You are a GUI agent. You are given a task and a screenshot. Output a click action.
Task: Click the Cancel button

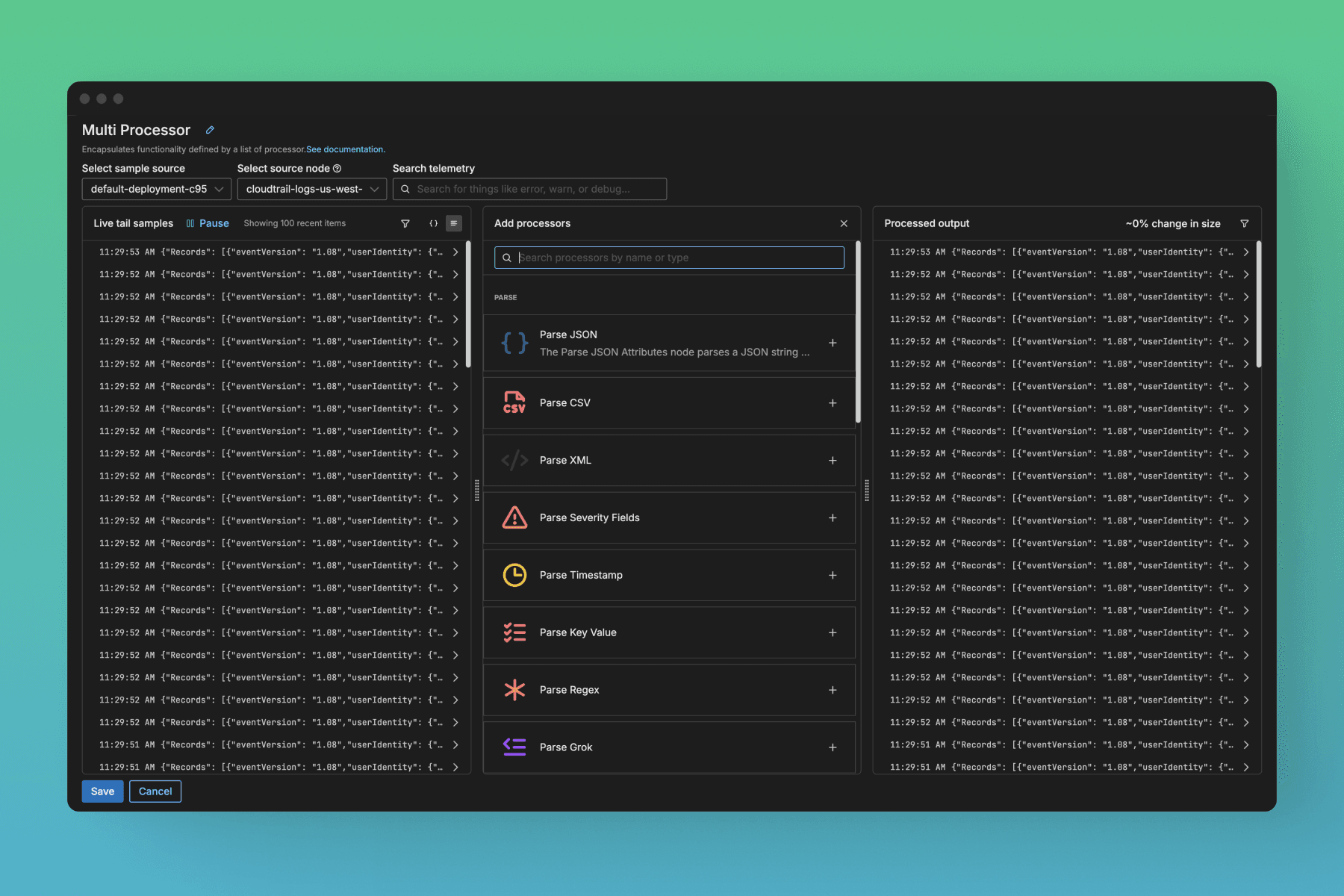pyautogui.click(x=155, y=791)
